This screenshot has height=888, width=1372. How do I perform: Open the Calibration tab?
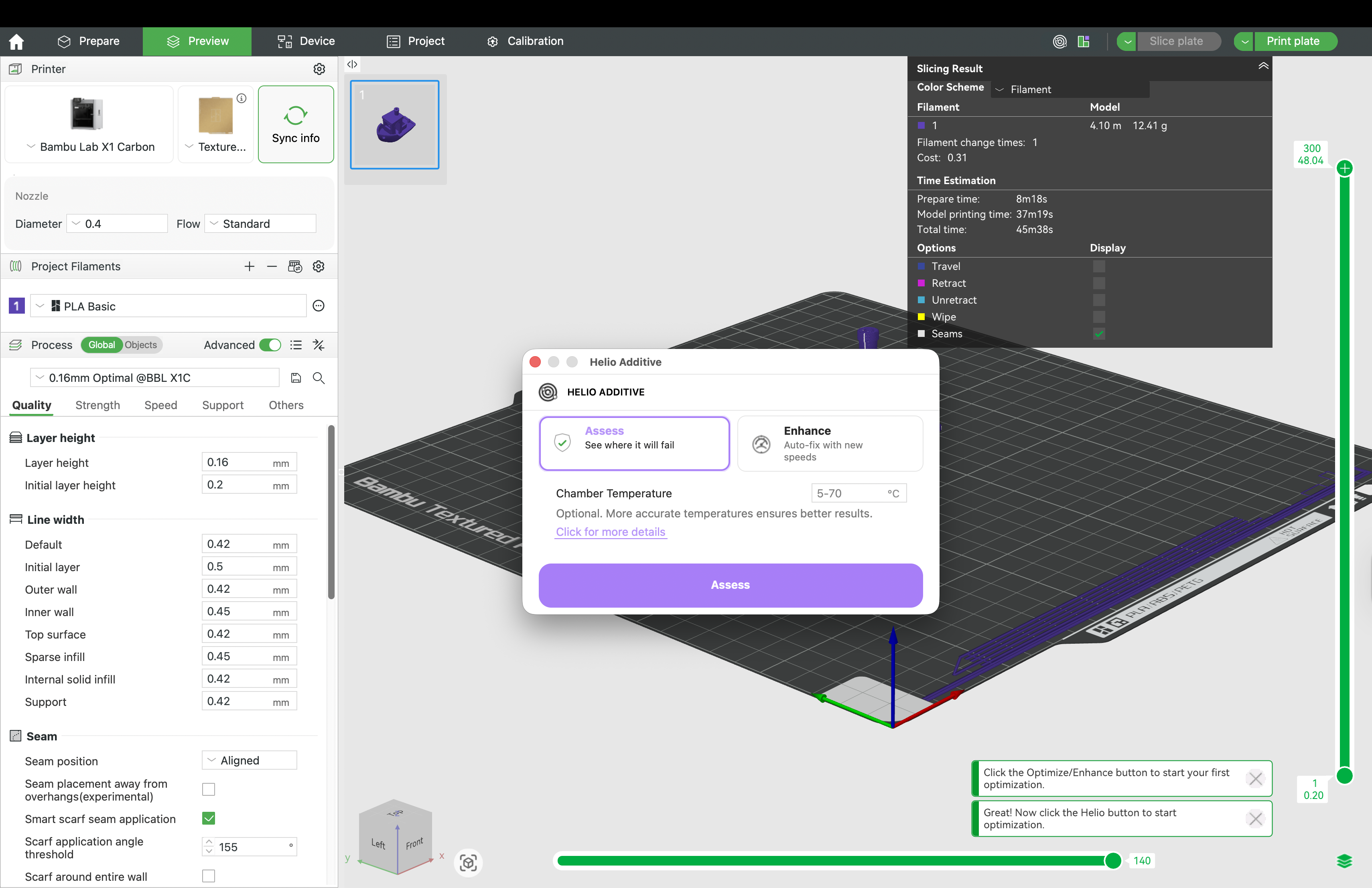[525, 41]
